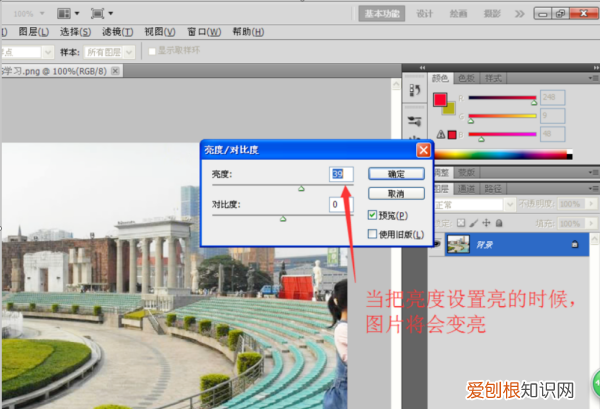Open the 填充 slider arrow
This screenshot has height=409, width=600.
[592, 223]
